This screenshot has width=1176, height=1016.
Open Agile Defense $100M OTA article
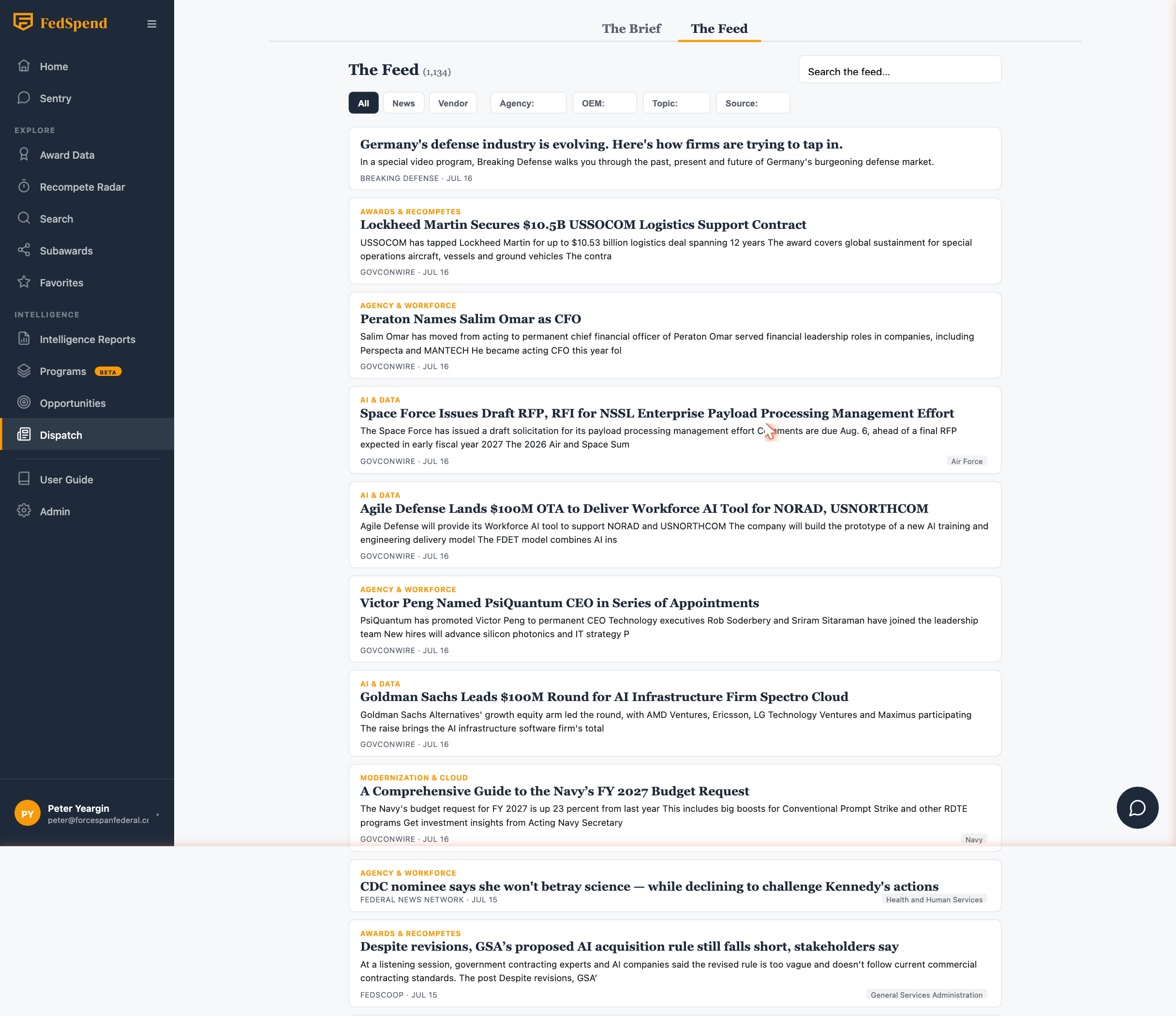point(643,508)
